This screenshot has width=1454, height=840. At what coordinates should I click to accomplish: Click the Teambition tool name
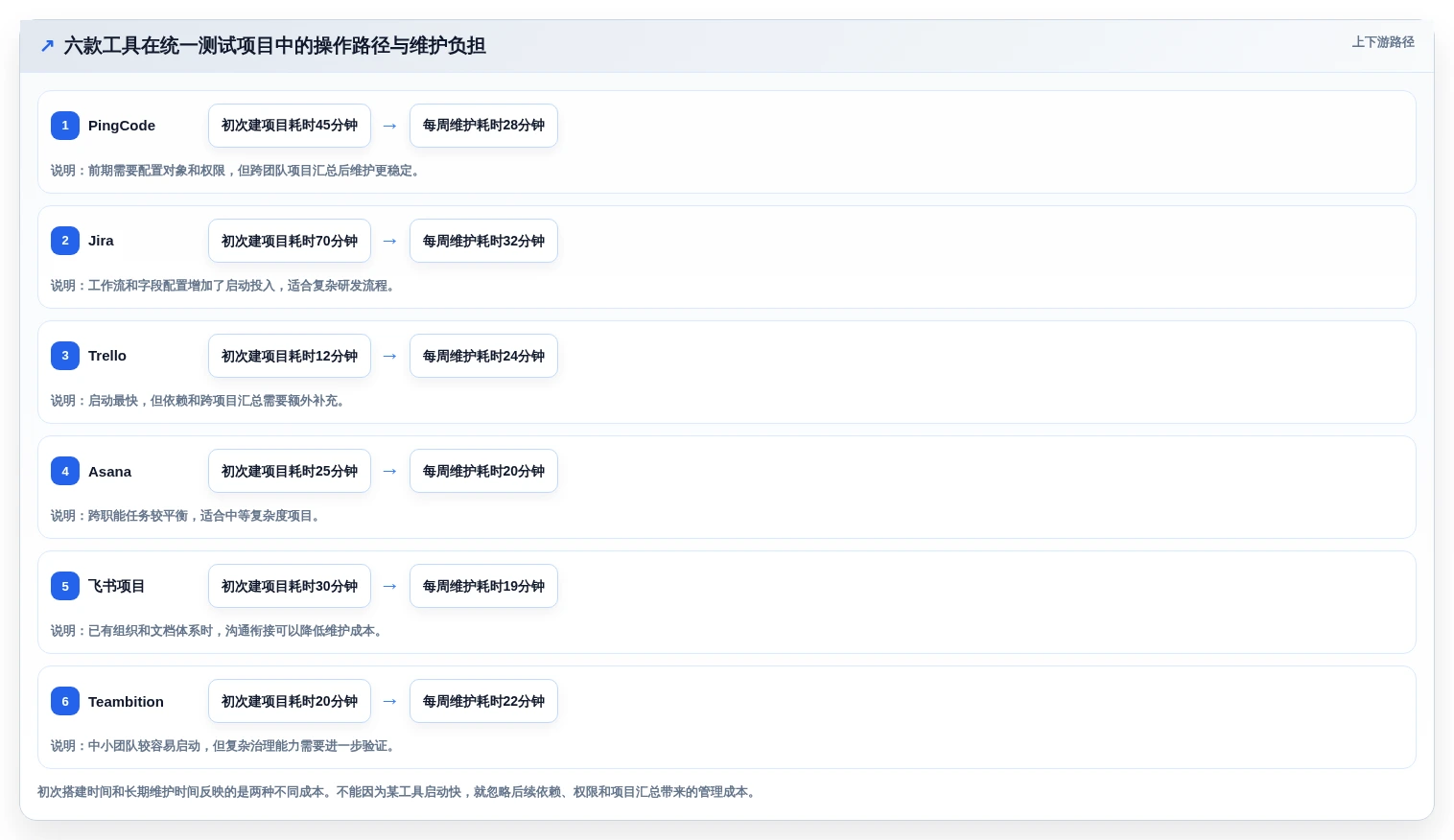pos(126,701)
